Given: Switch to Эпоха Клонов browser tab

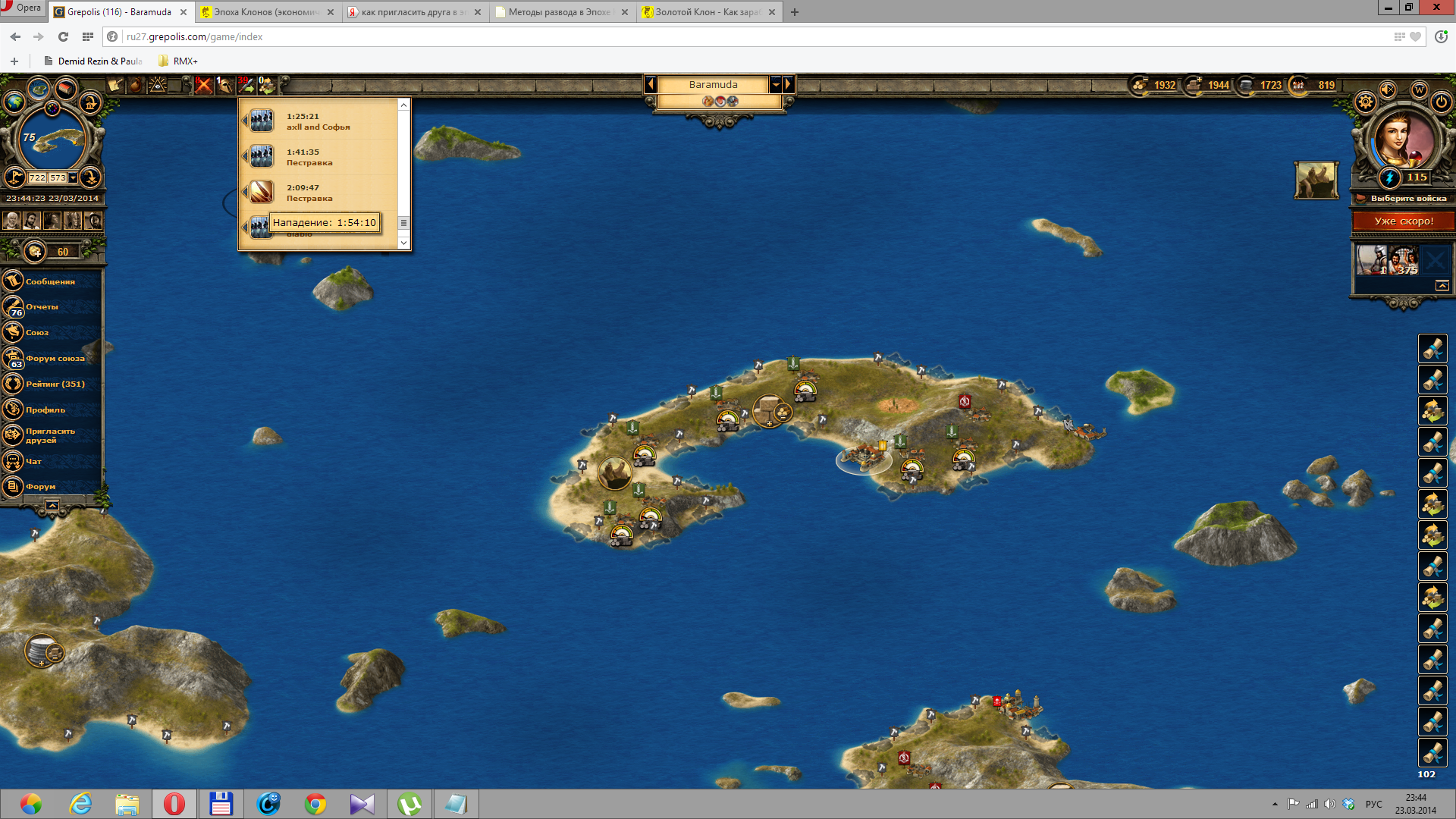Looking at the screenshot, I should click(x=267, y=12).
